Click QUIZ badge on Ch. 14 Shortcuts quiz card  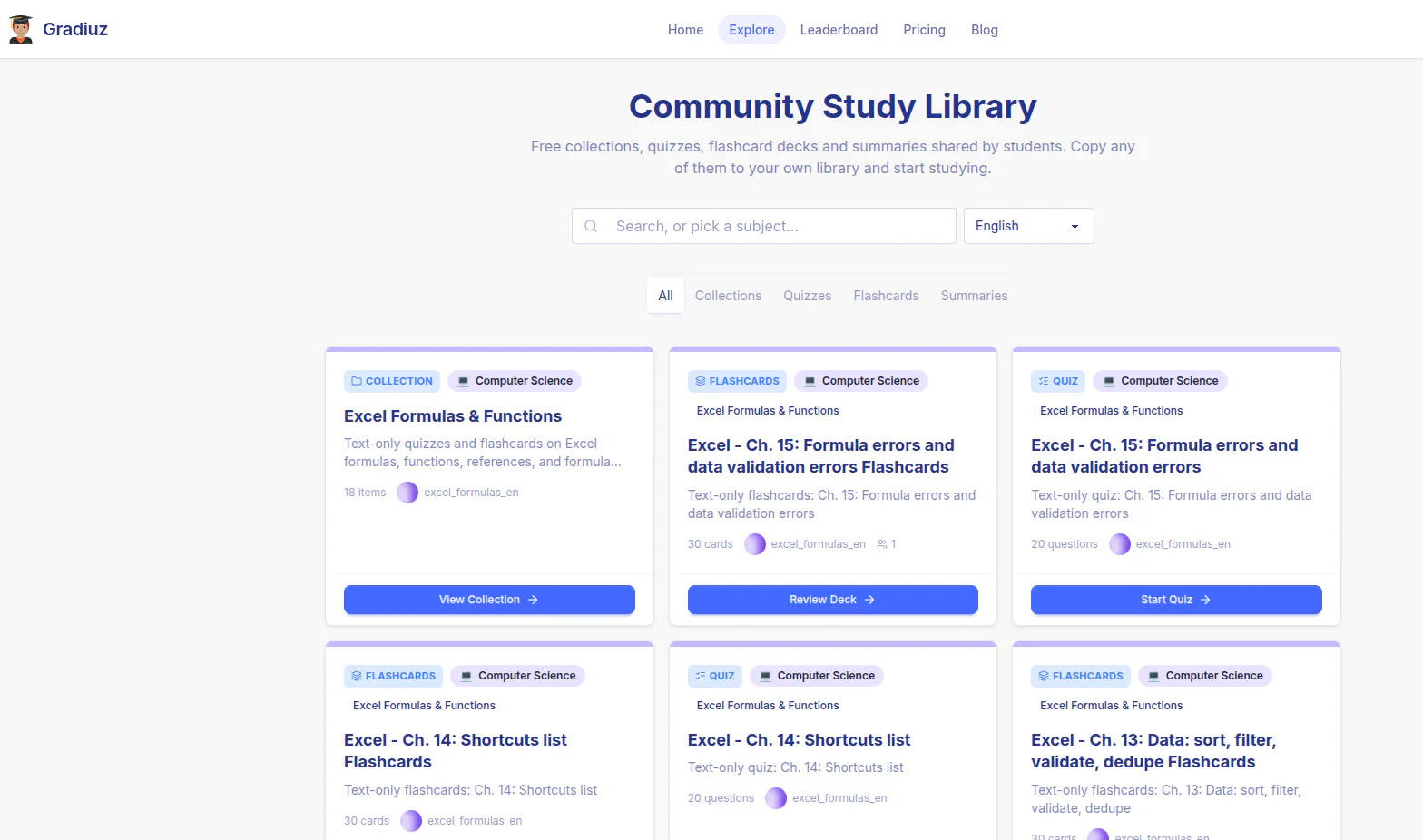coord(715,676)
